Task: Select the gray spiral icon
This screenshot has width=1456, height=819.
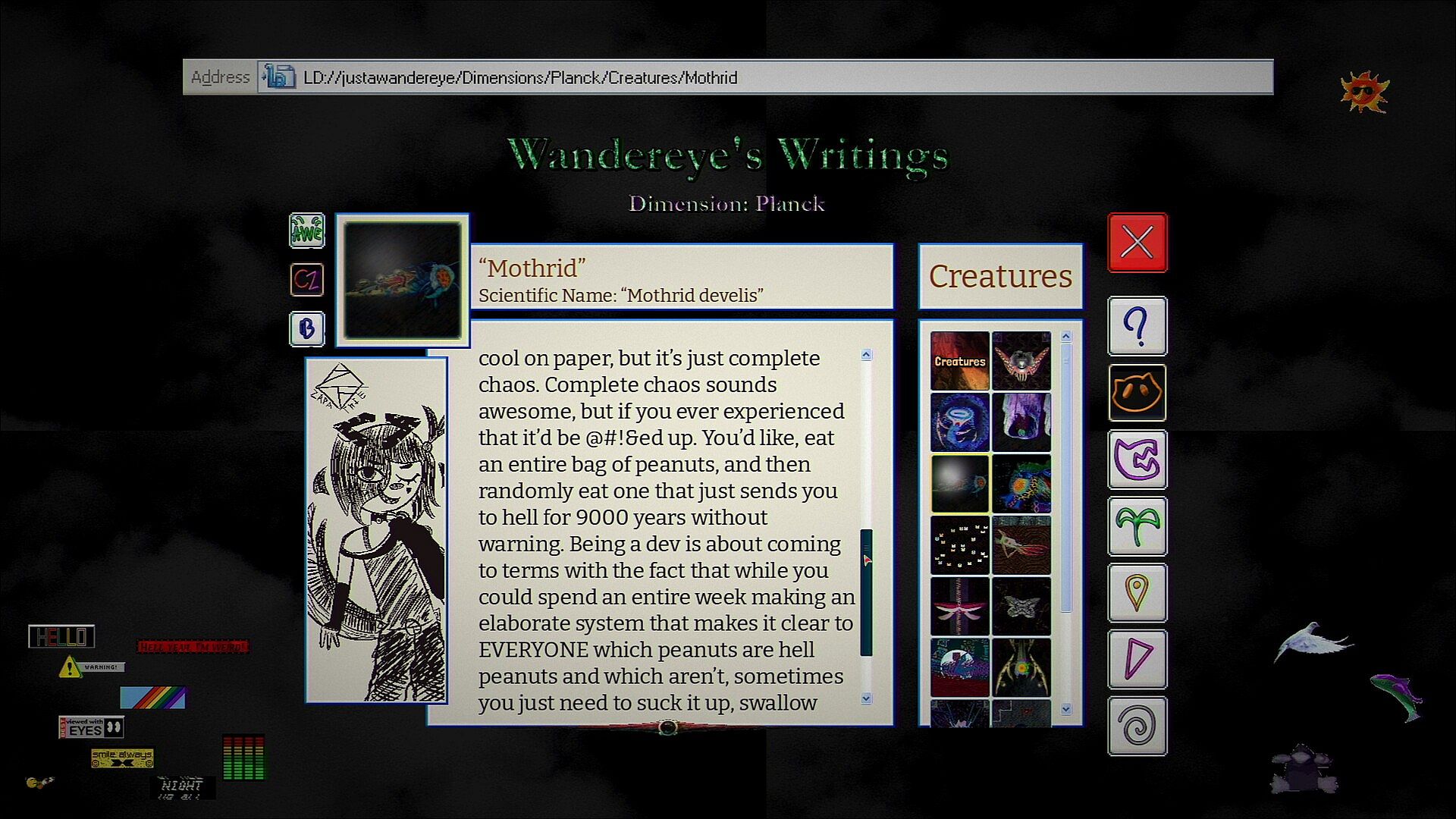Action: point(1137,726)
